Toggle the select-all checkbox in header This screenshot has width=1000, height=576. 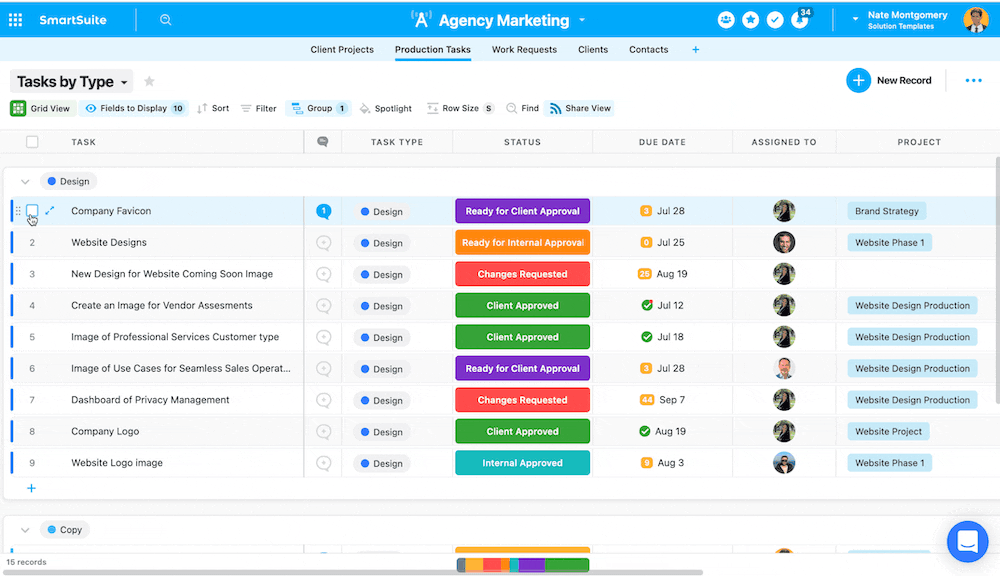(x=32, y=142)
